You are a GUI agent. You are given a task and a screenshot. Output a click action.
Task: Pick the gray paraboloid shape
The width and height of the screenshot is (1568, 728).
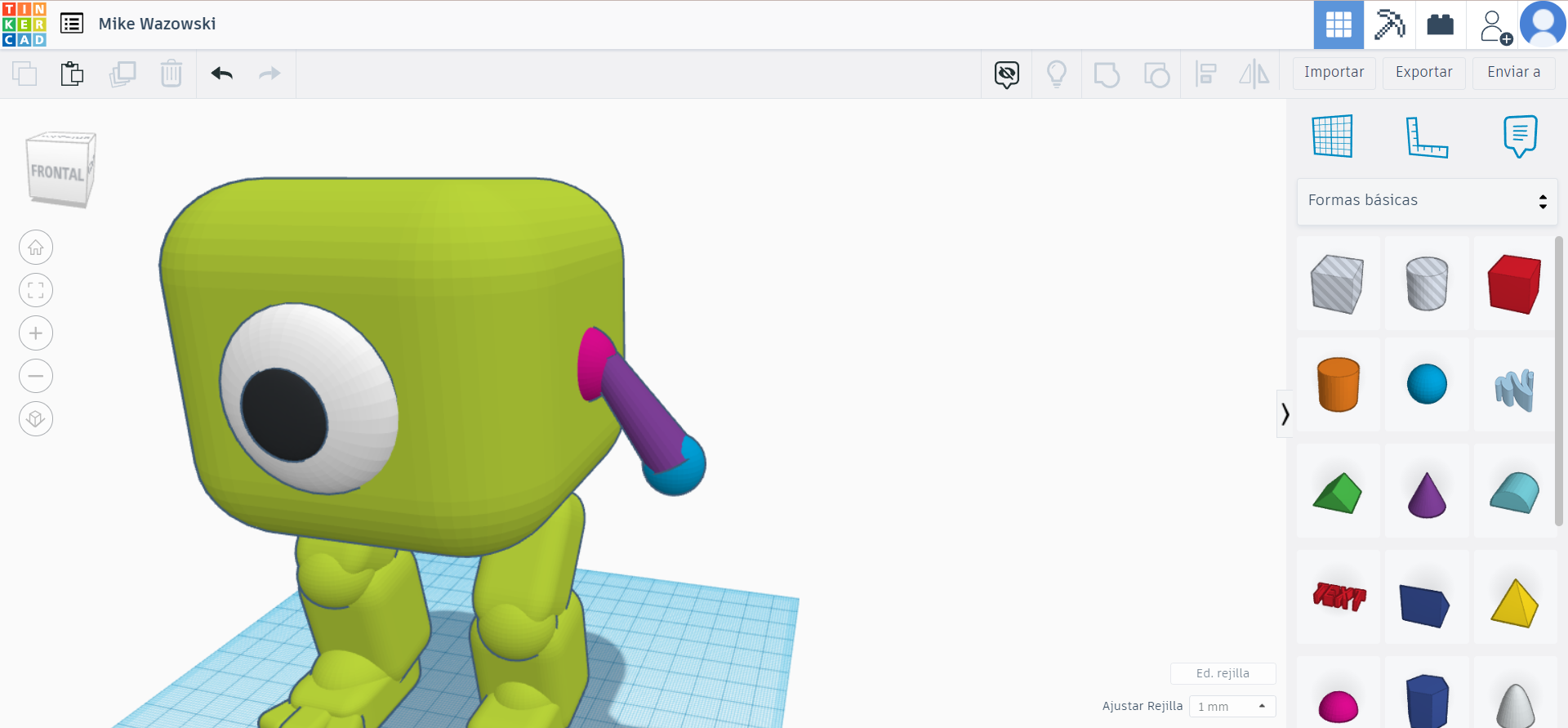[1515, 704]
